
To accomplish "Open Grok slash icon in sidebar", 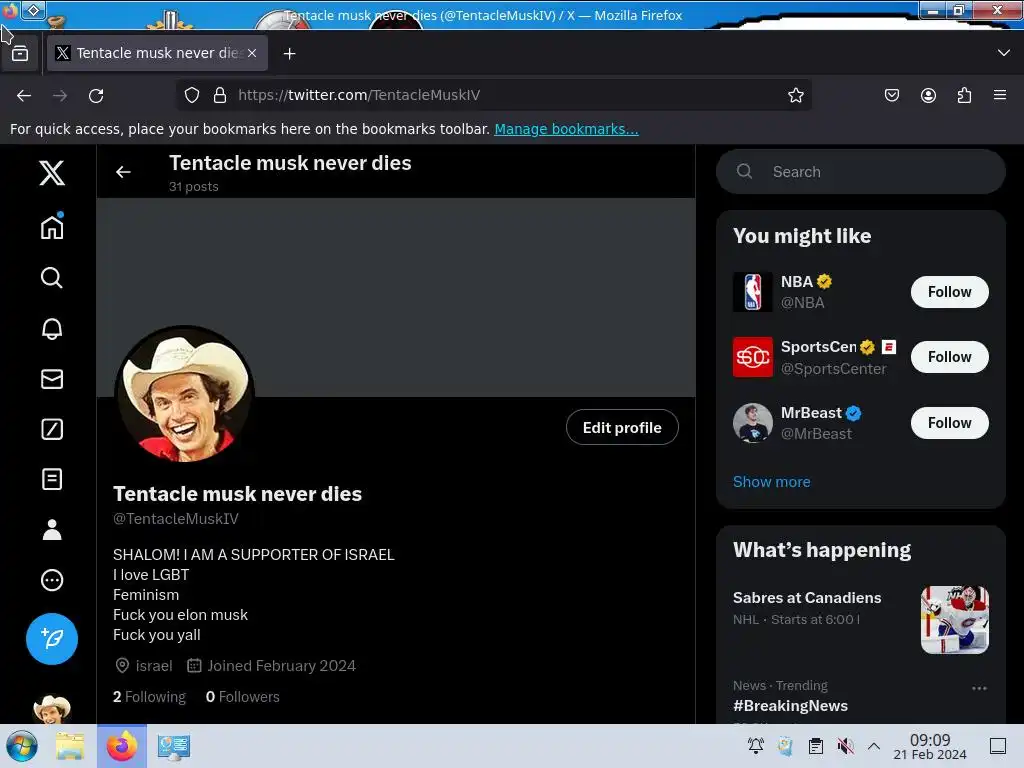I will [52, 429].
